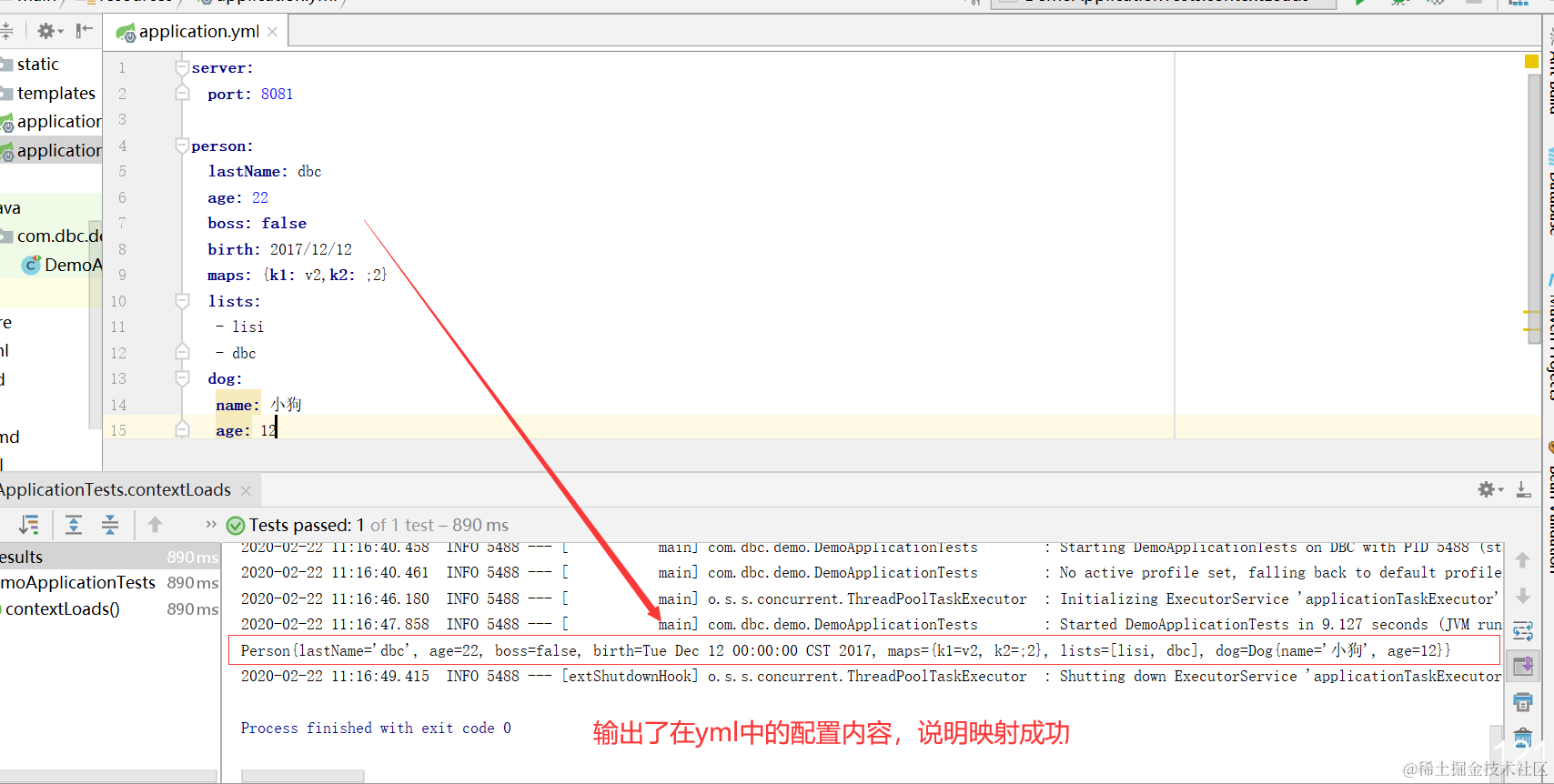
Task: Open com.dbc package in project tree
Action: pos(58,236)
